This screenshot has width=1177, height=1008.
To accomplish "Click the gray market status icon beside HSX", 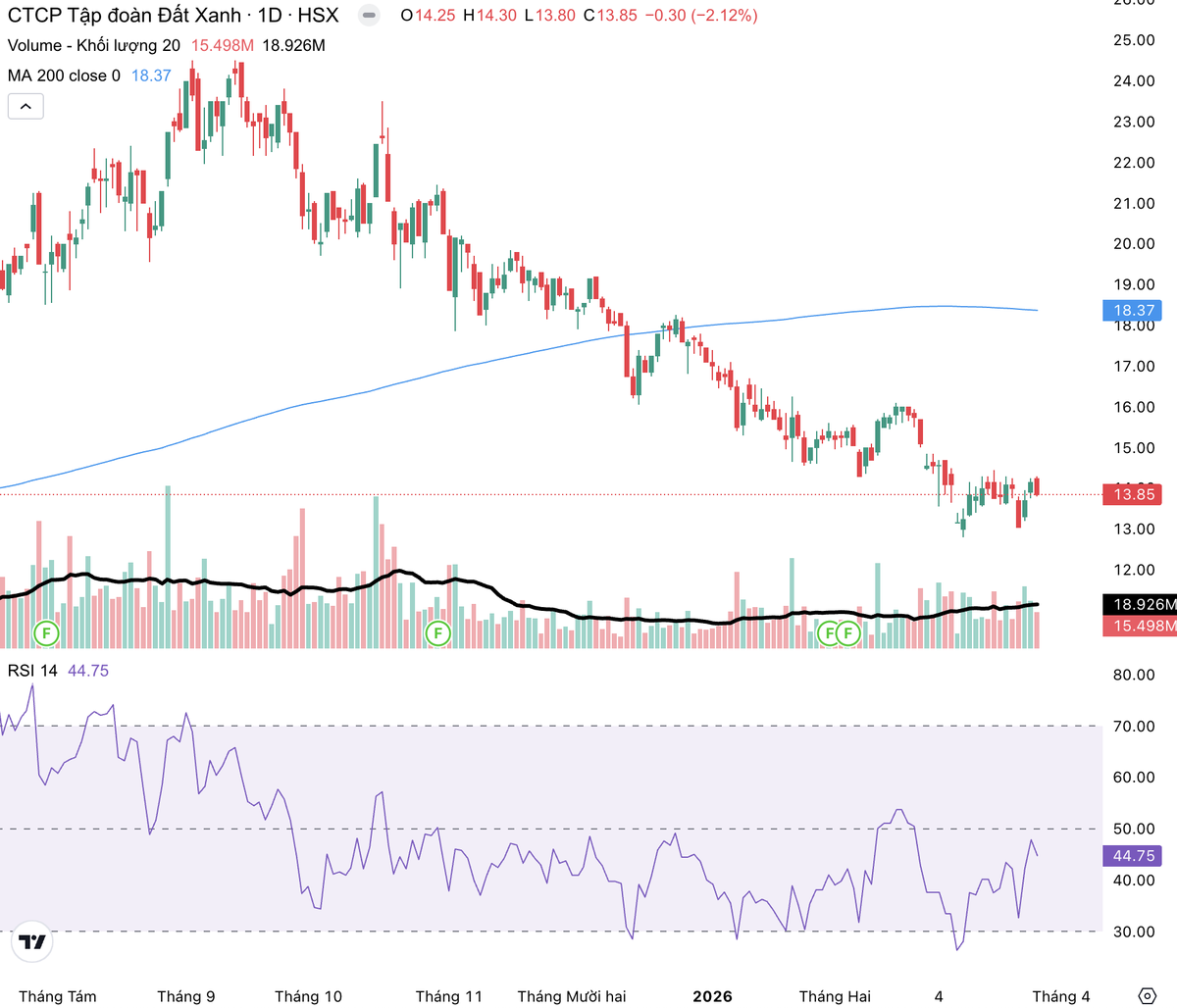I will click(x=368, y=16).
